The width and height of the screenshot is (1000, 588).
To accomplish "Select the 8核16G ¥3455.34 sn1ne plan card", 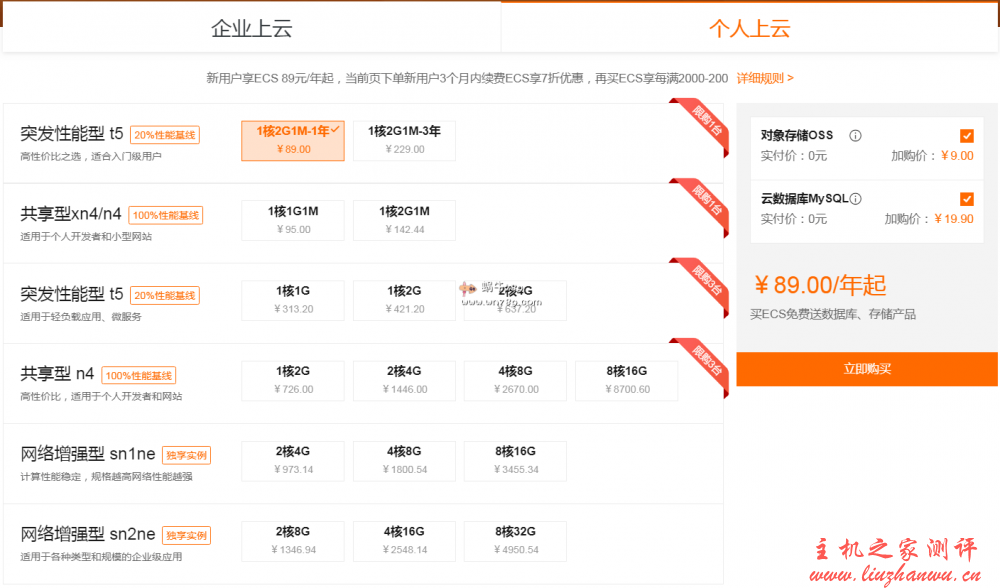I will tap(515, 461).
